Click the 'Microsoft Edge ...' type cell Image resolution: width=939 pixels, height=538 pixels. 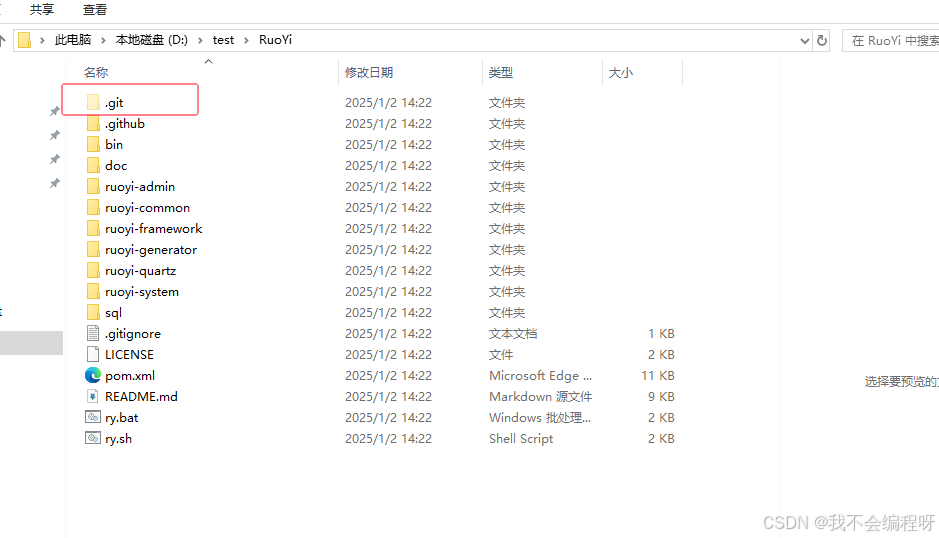pyautogui.click(x=540, y=376)
